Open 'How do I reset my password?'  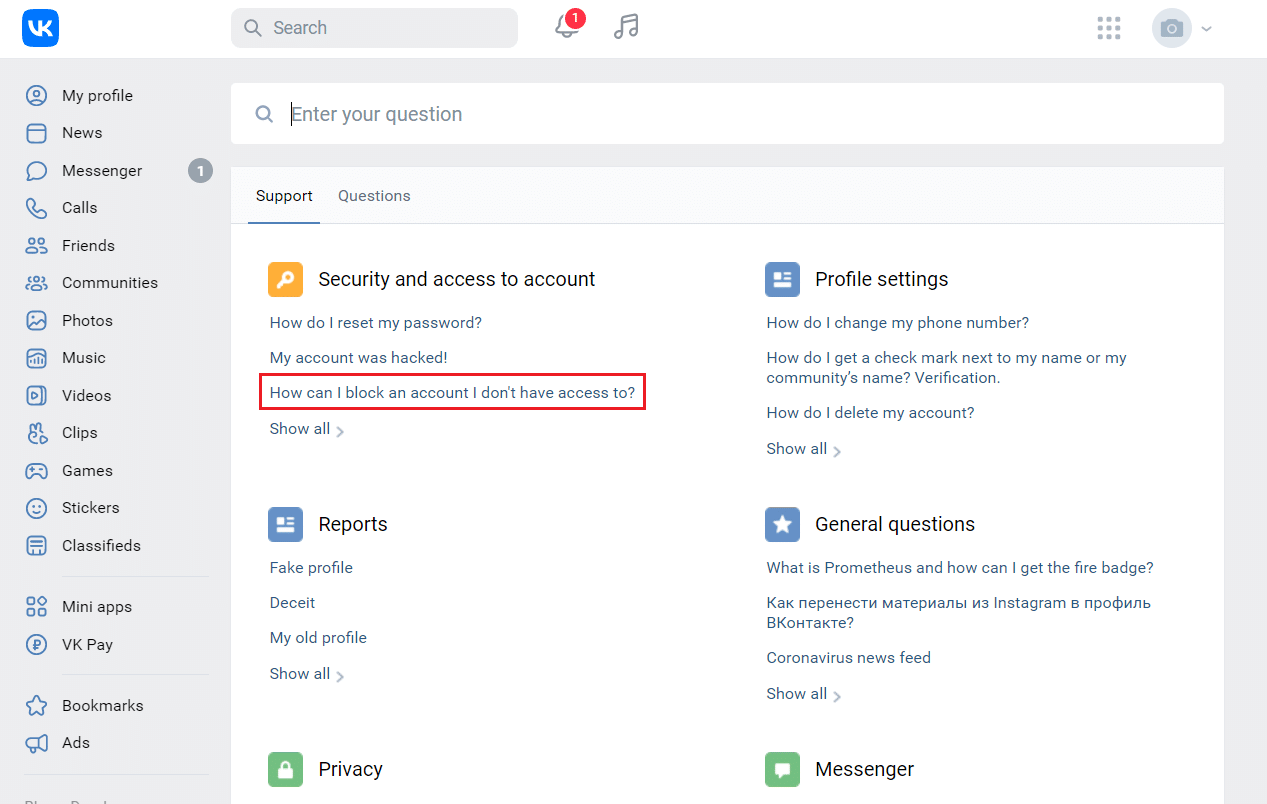[x=376, y=323]
